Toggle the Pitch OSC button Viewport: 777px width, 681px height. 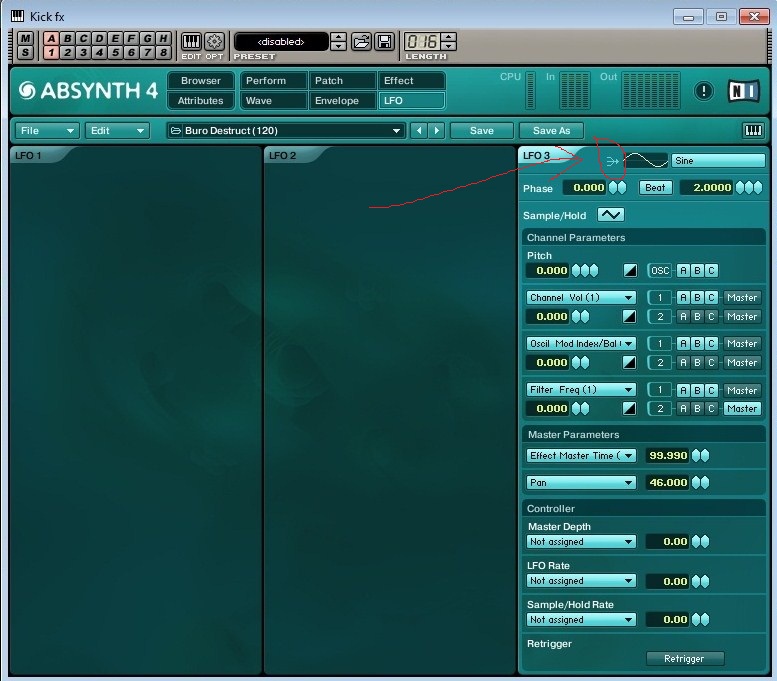click(660, 271)
